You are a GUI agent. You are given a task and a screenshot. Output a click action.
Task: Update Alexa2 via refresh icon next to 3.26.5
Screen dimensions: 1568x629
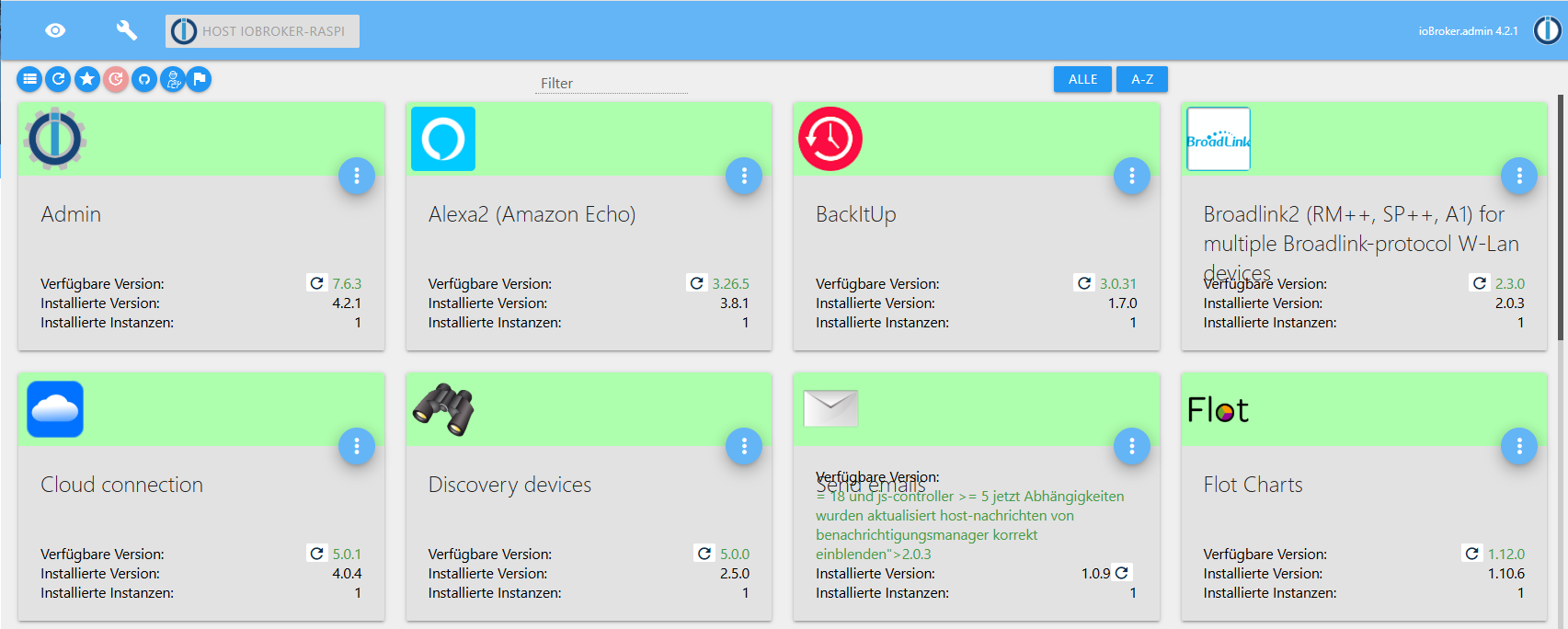pos(697,283)
